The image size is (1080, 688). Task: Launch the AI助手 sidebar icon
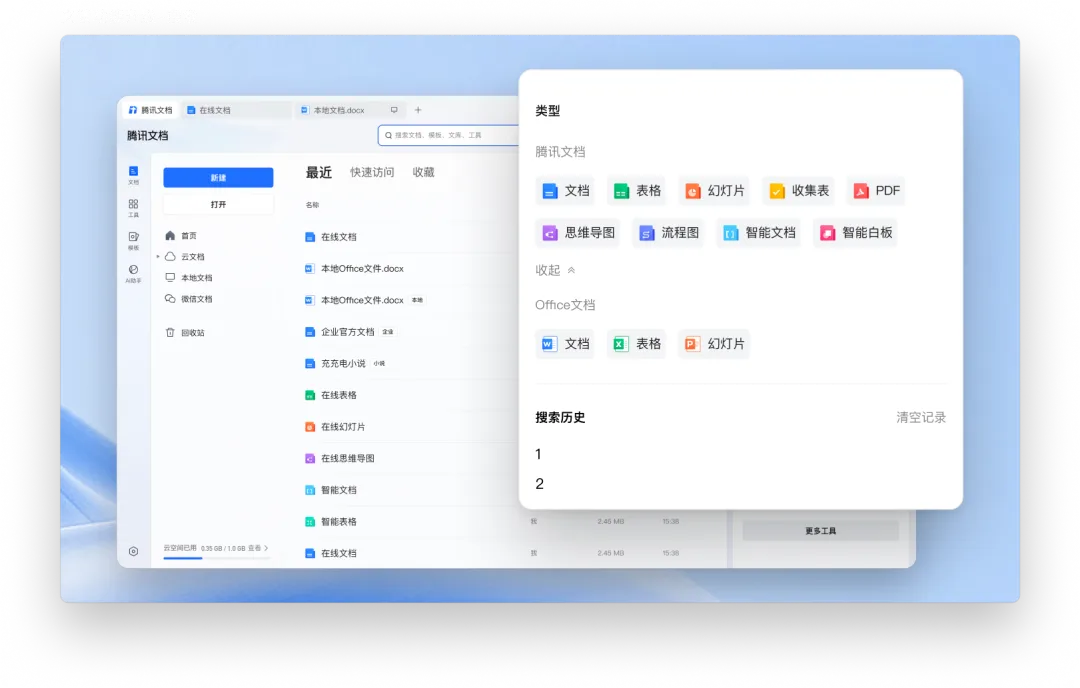click(133, 273)
